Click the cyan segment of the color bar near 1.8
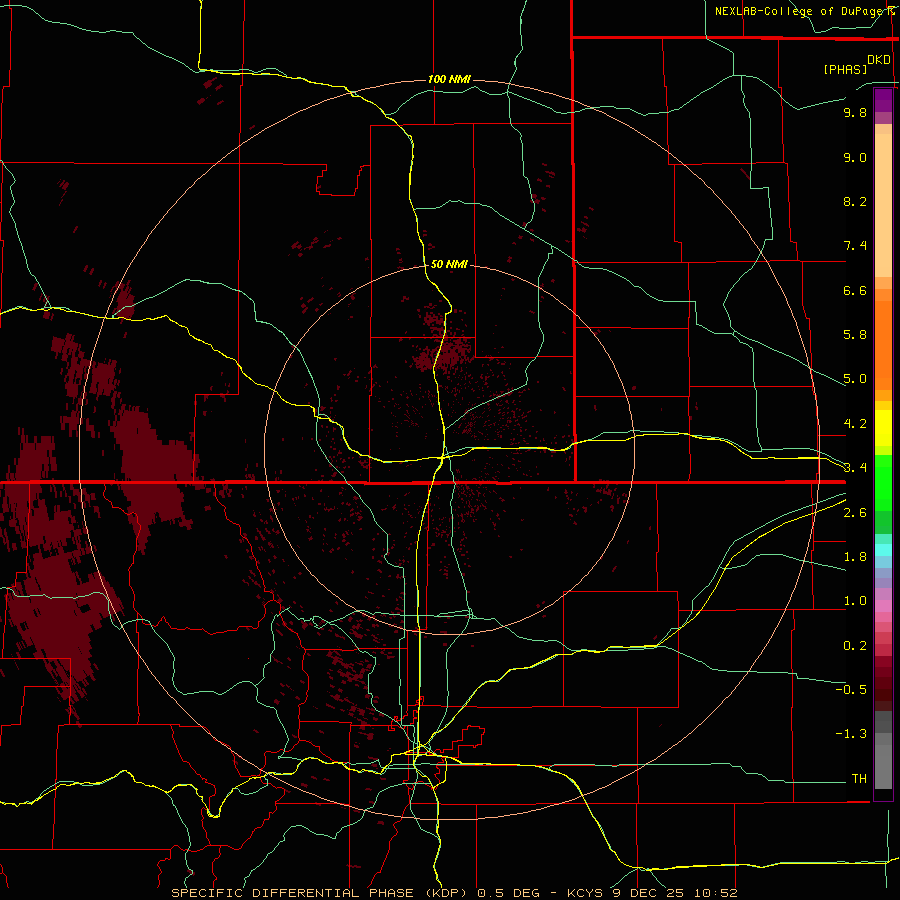The height and width of the screenshot is (900, 900). (883, 550)
